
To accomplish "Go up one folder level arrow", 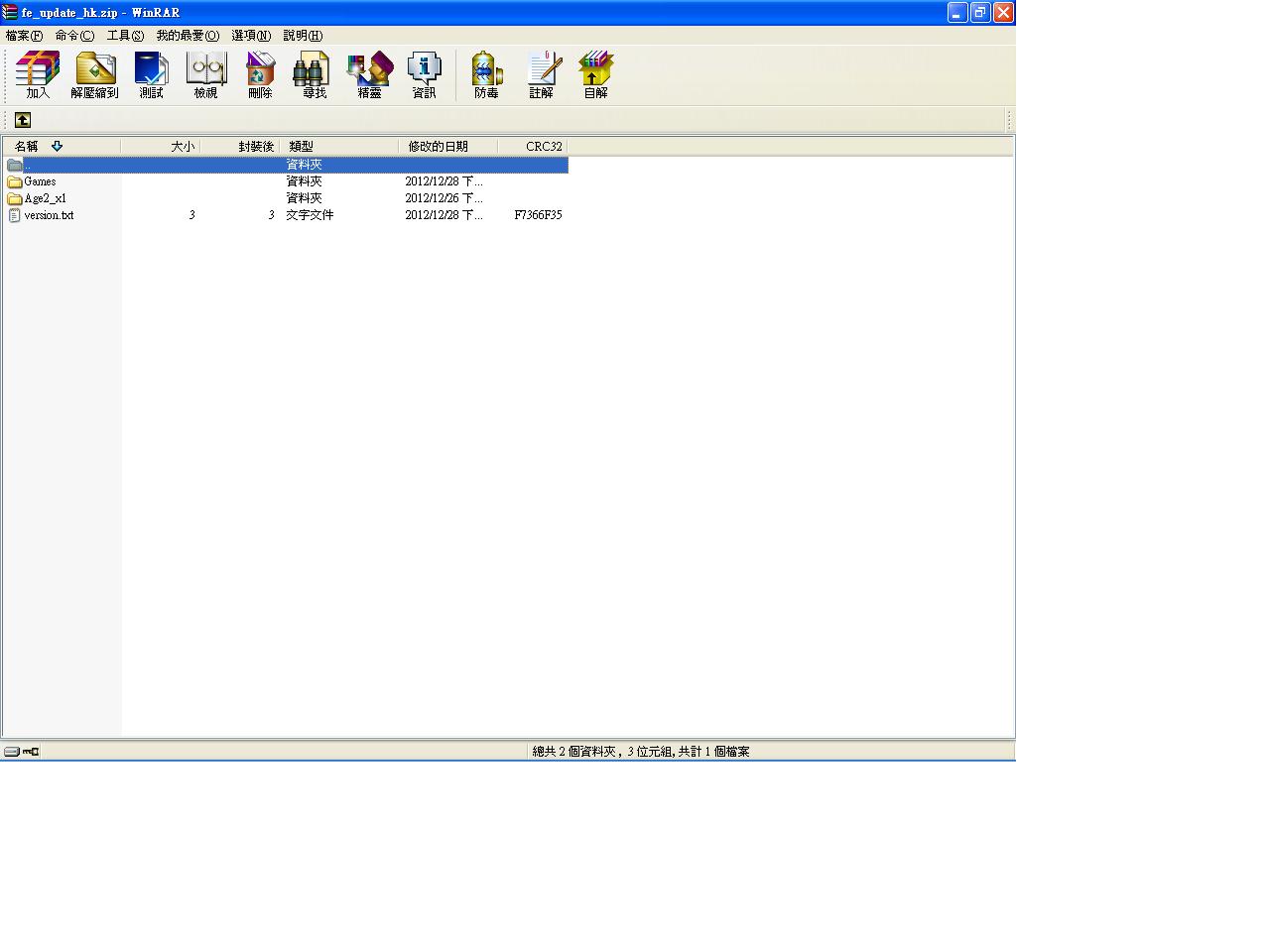I will point(23,120).
